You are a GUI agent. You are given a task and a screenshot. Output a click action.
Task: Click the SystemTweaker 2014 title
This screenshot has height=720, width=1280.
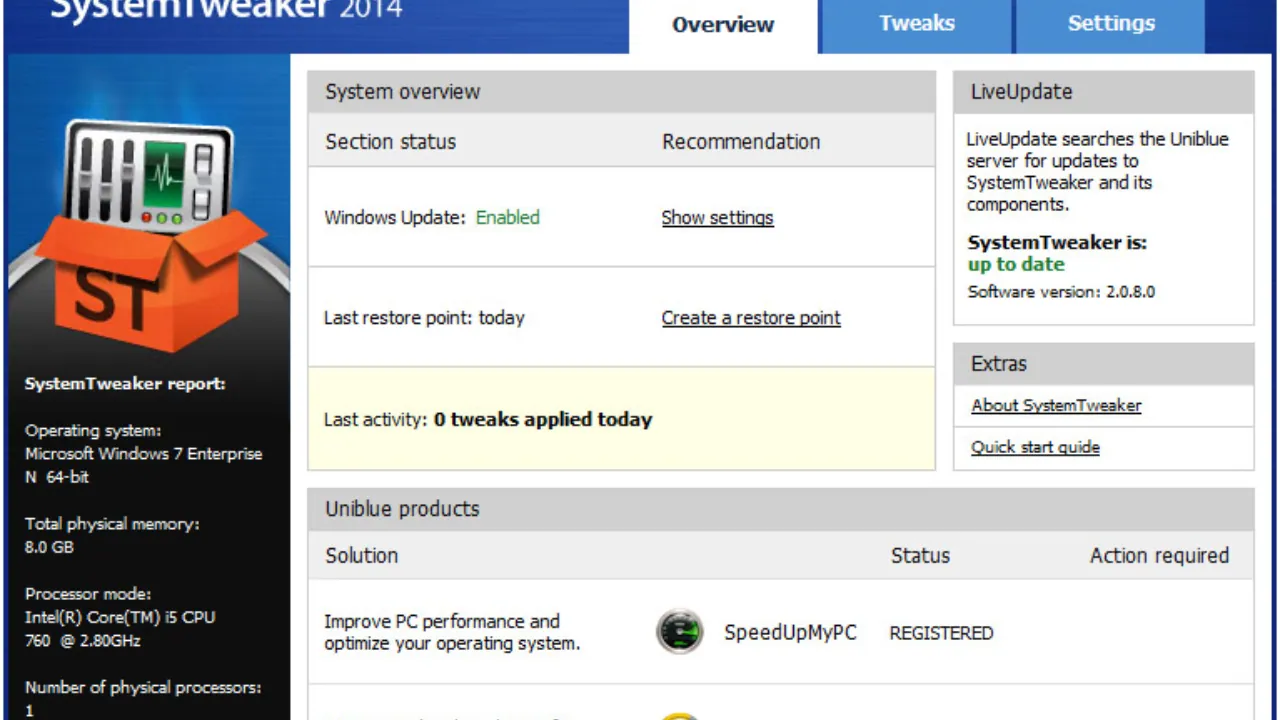tap(226, 10)
